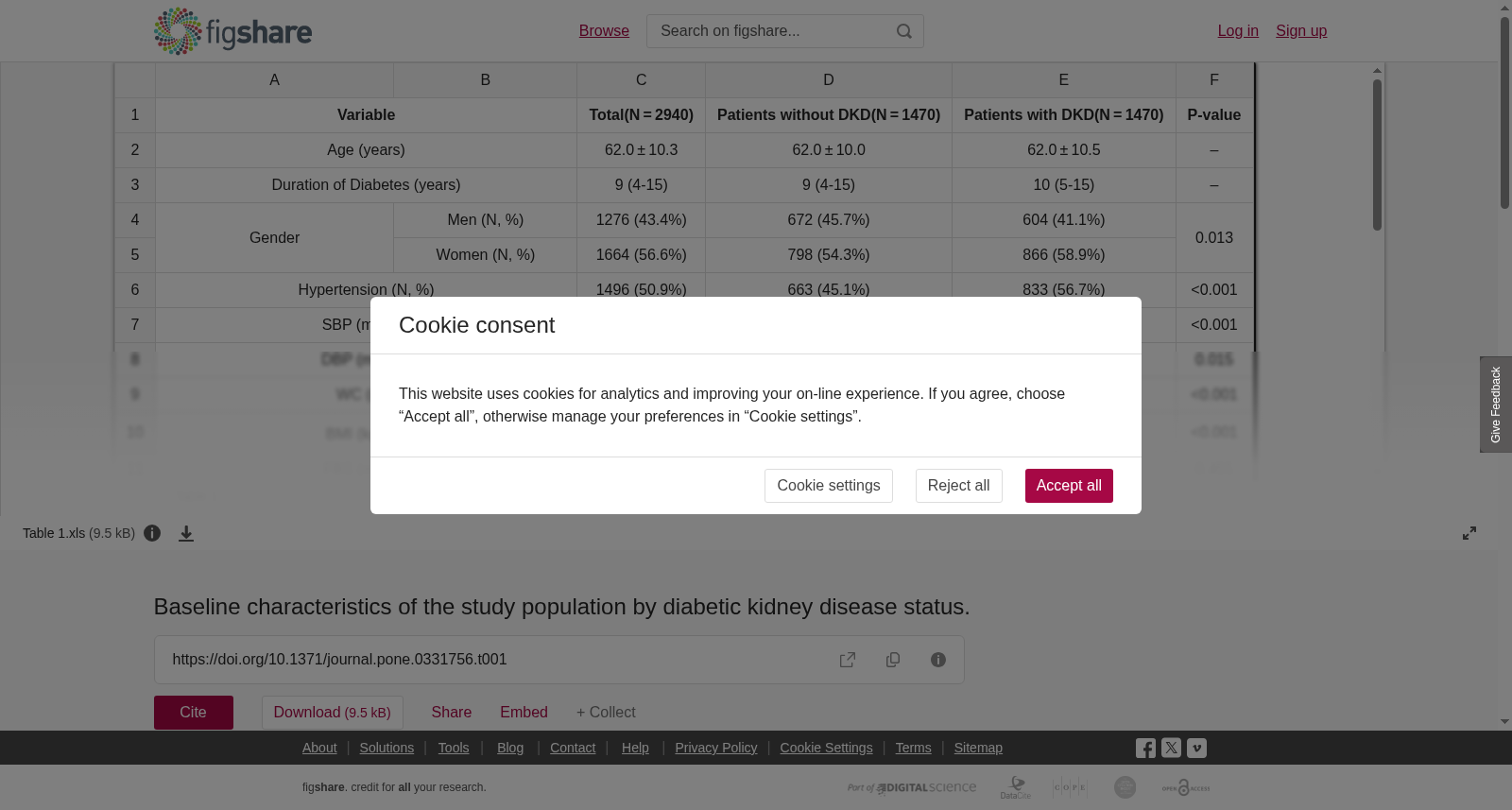Viewport: 1512px width, 810px height.
Task: Expand the table preview to fullscreen
Action: point(1469,533)
